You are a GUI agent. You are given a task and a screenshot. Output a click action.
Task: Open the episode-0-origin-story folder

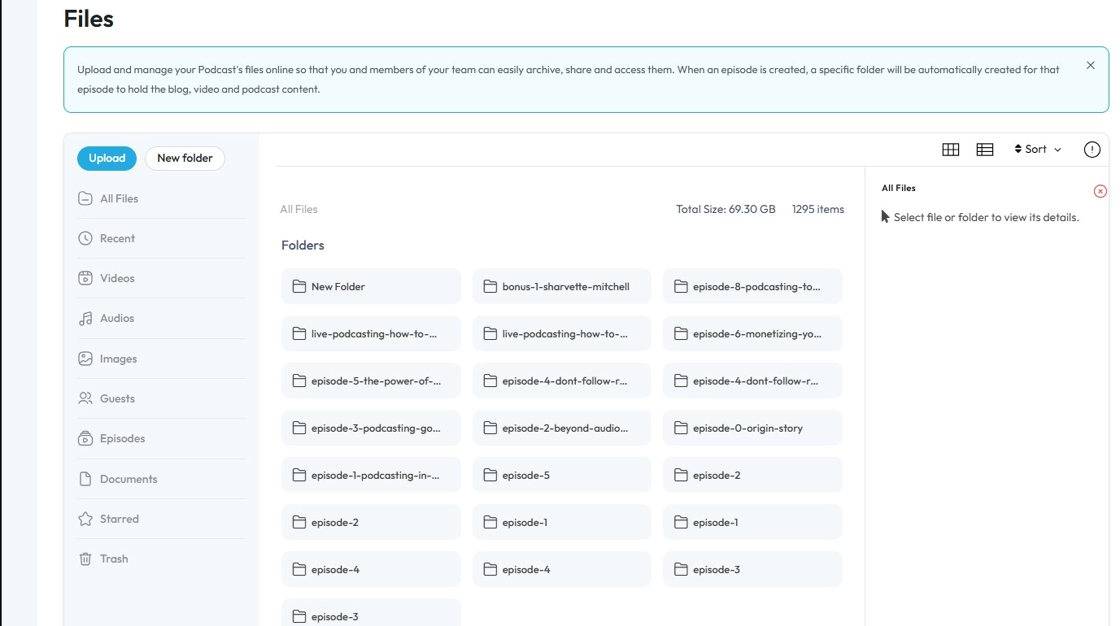pos(752,428)
